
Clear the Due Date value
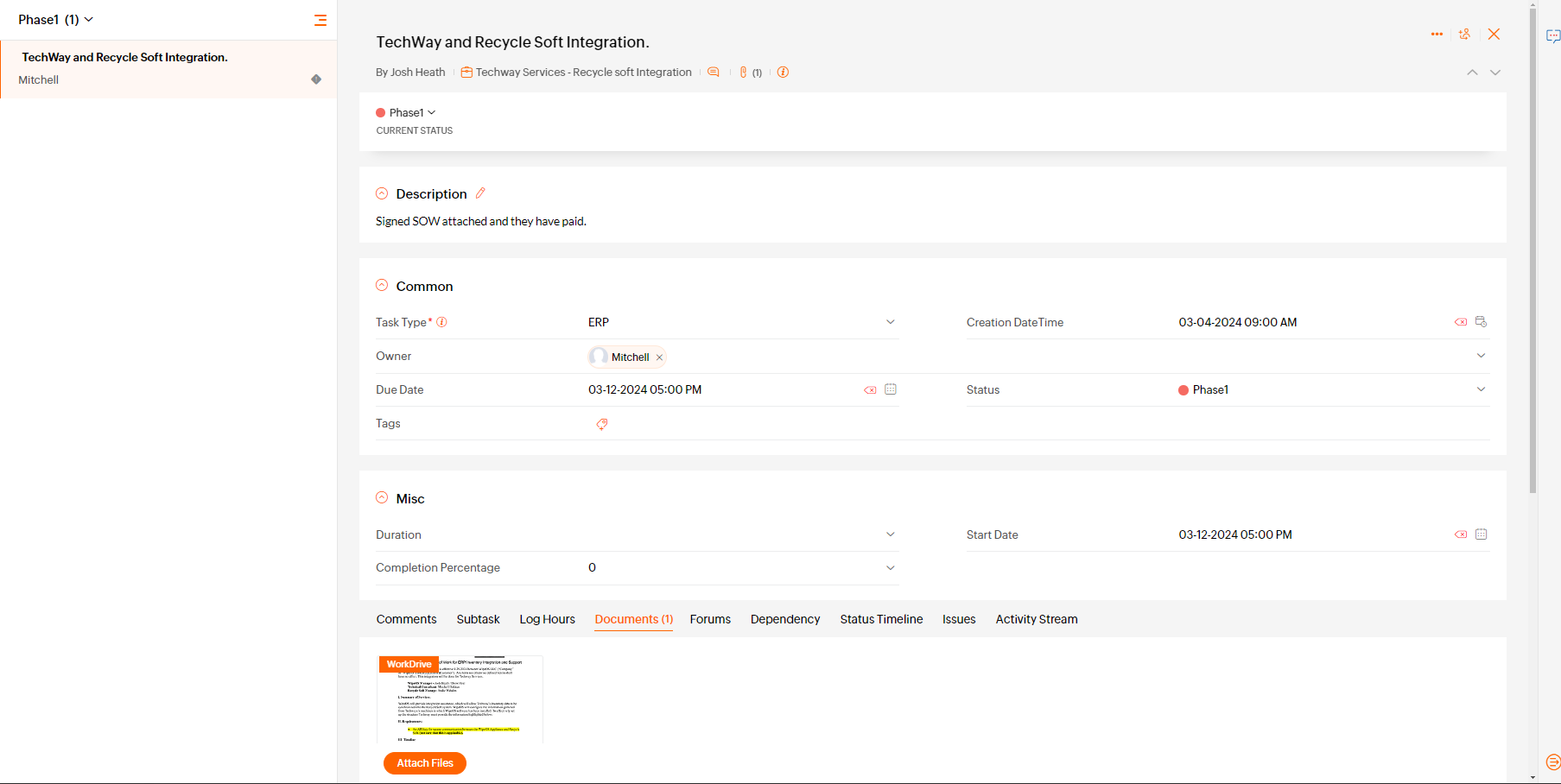(870, 390)
